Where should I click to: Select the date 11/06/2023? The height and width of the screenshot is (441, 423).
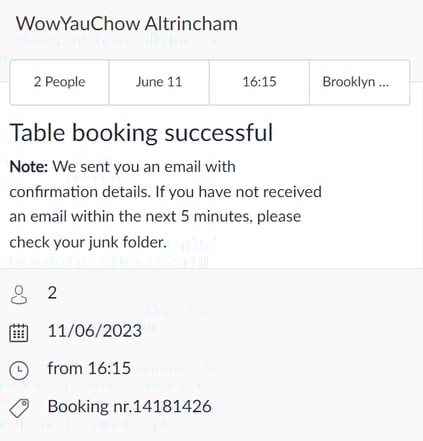95,331
